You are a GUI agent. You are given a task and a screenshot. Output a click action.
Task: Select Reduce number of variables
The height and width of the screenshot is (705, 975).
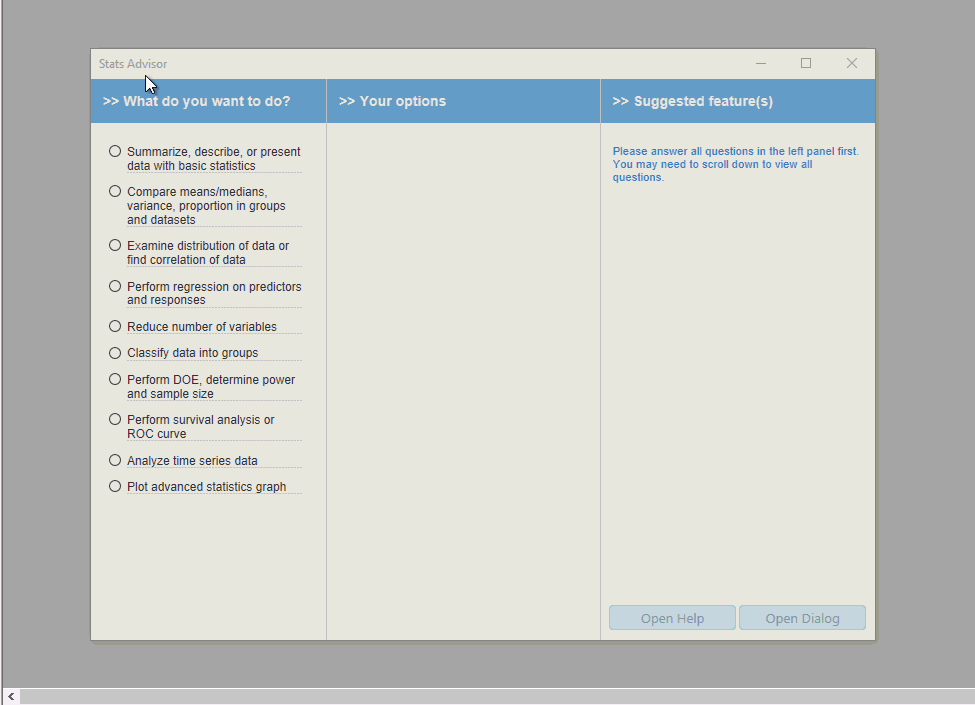(115, 326)
